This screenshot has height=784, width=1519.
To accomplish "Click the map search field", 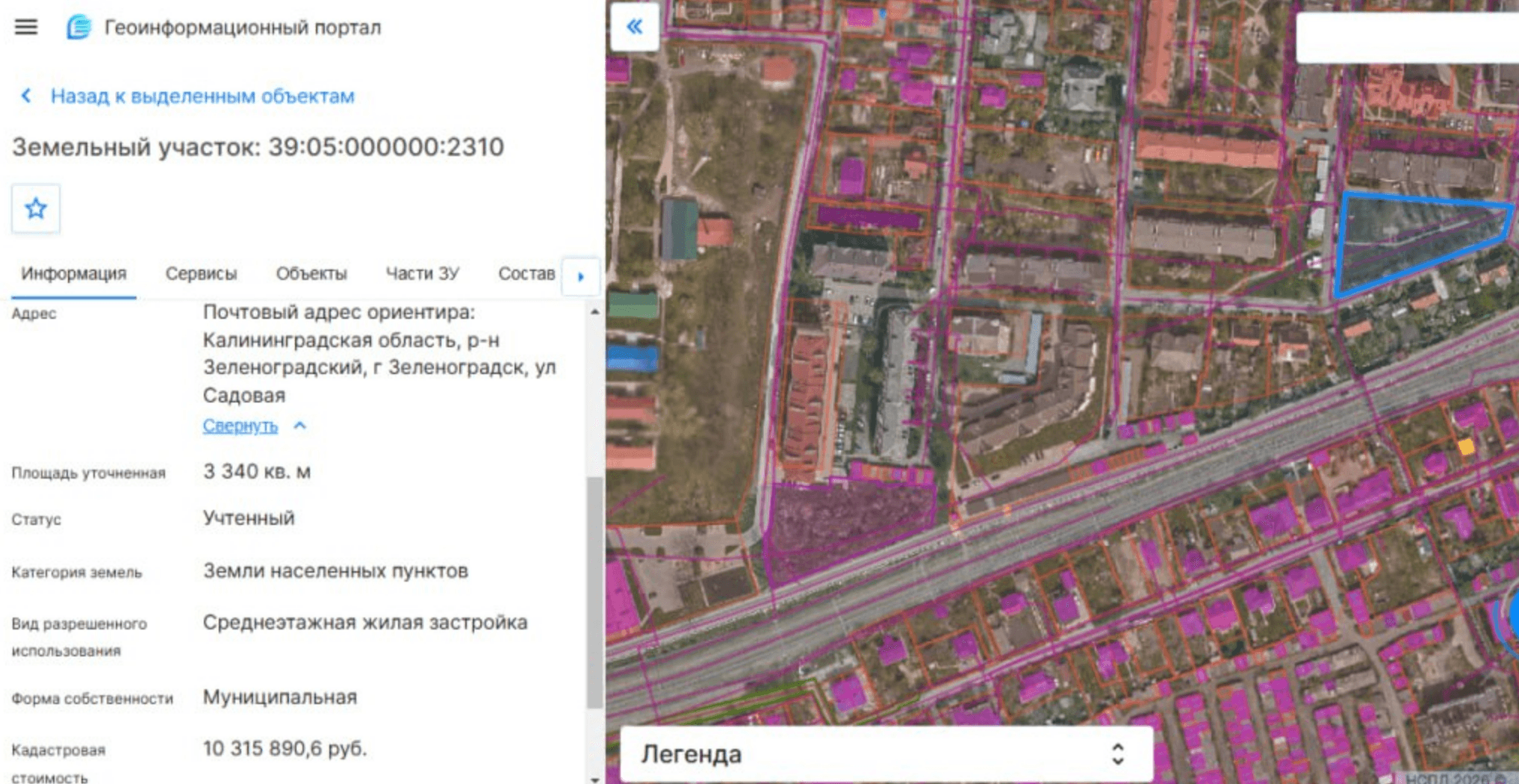I will tap(1407, 37).
